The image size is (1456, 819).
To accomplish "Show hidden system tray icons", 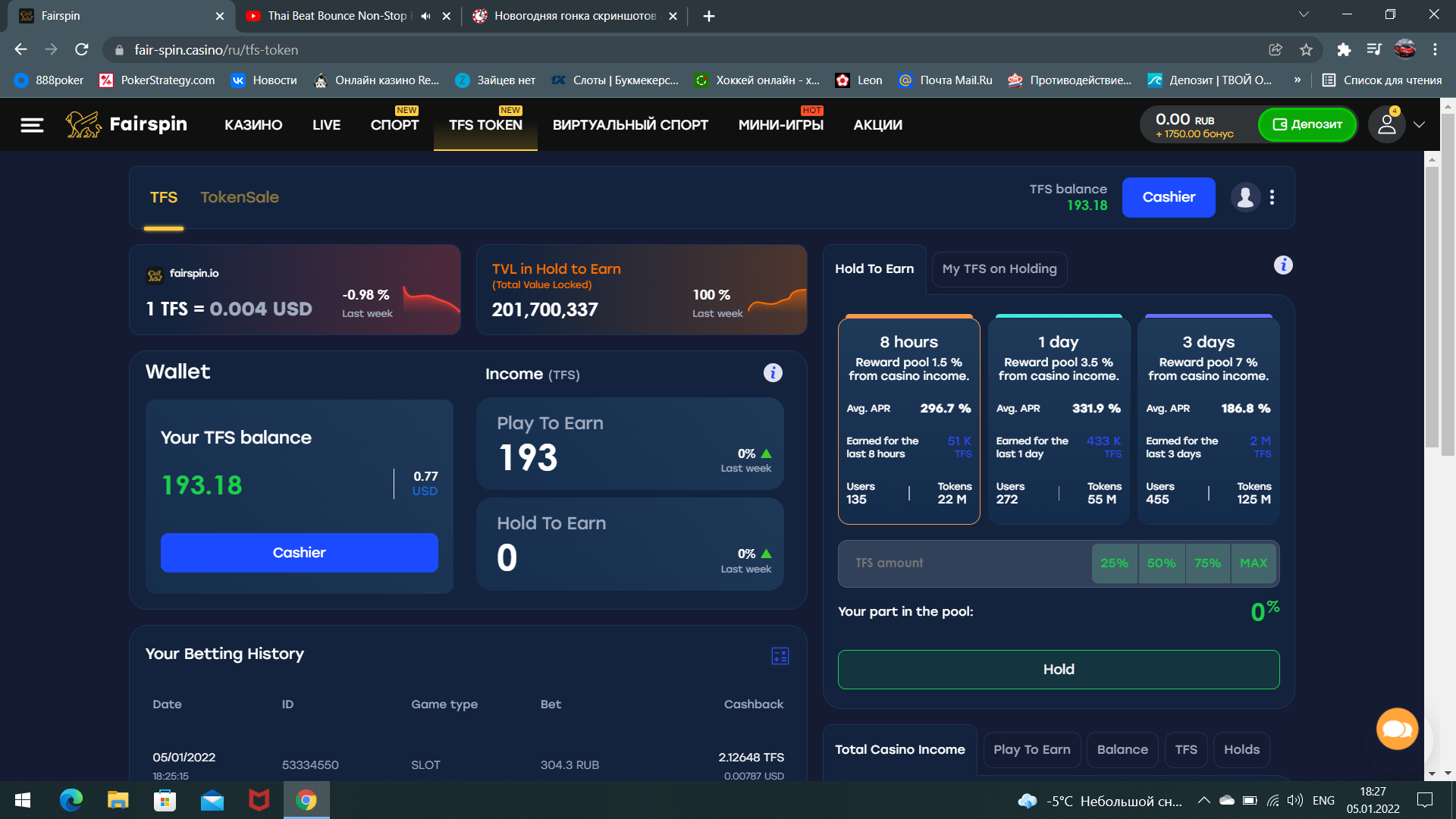I will [1203, 801].
